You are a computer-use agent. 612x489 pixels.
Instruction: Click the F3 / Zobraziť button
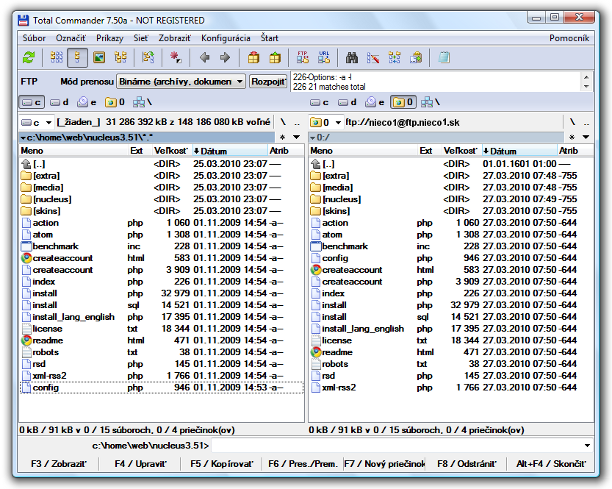click(59, 464)
